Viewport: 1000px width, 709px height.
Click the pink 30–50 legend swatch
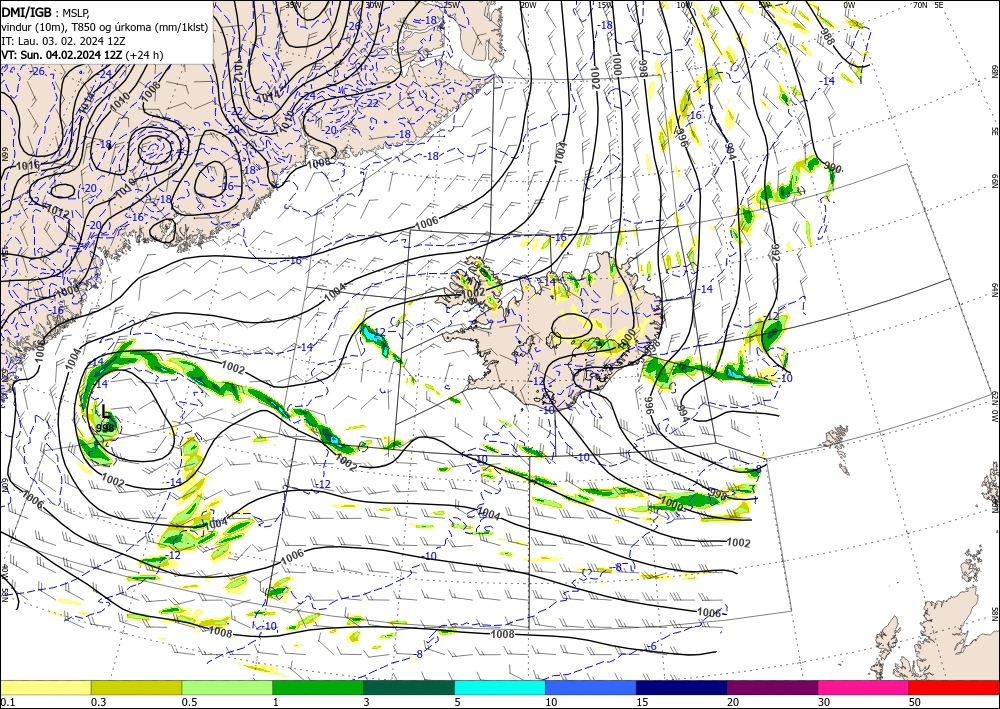(x=864, y=687)
